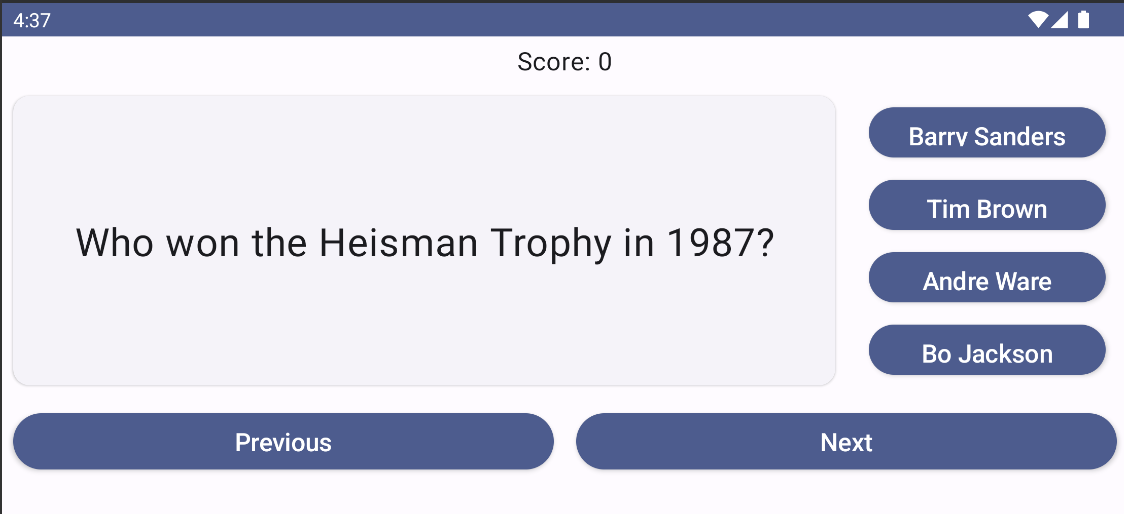Viewport: 1124px width, 514px height.
Task: Answer with Bo Jackson
Action: pos(987,350)
